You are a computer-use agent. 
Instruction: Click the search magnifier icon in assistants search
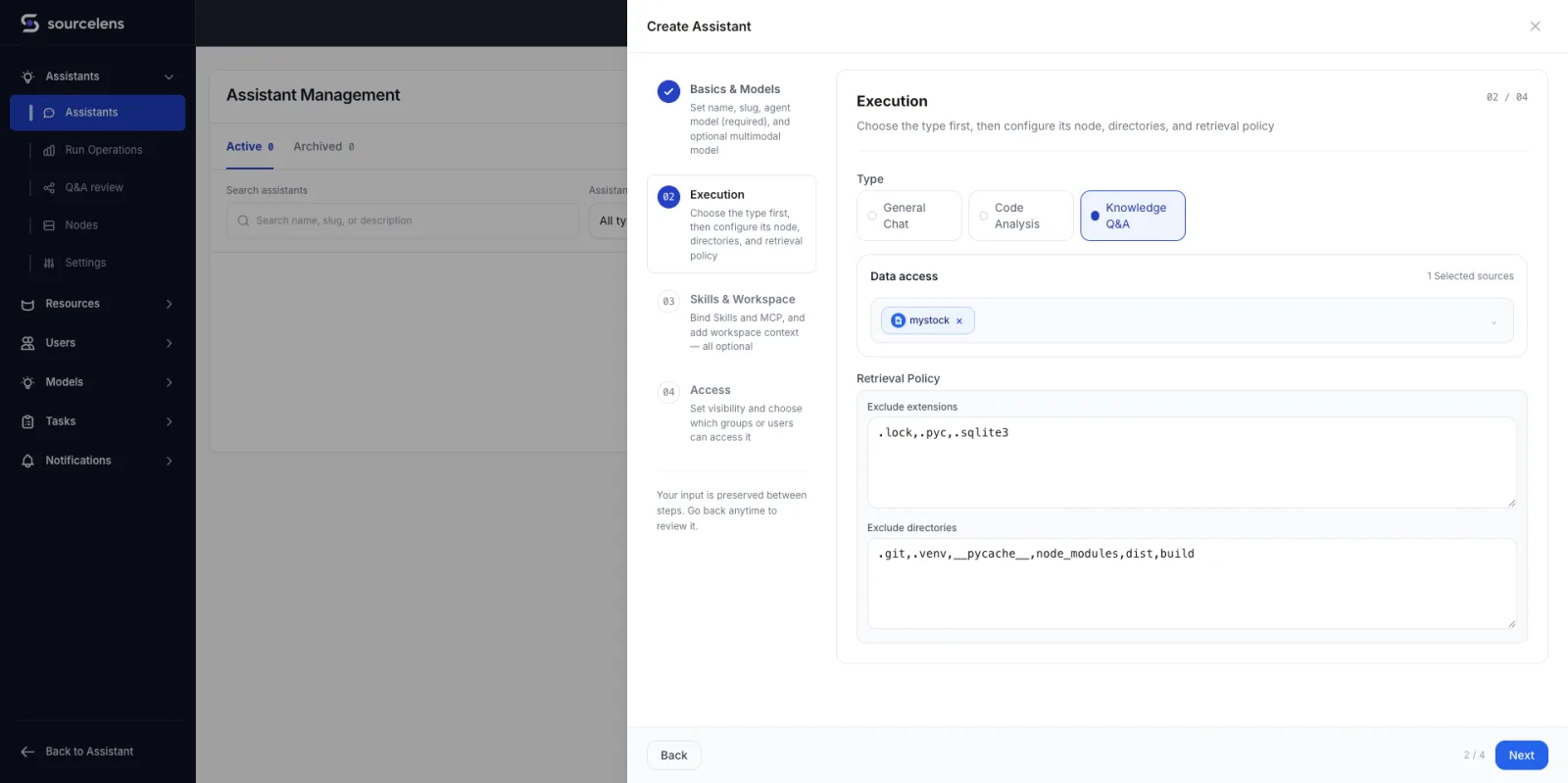[243, 220]
